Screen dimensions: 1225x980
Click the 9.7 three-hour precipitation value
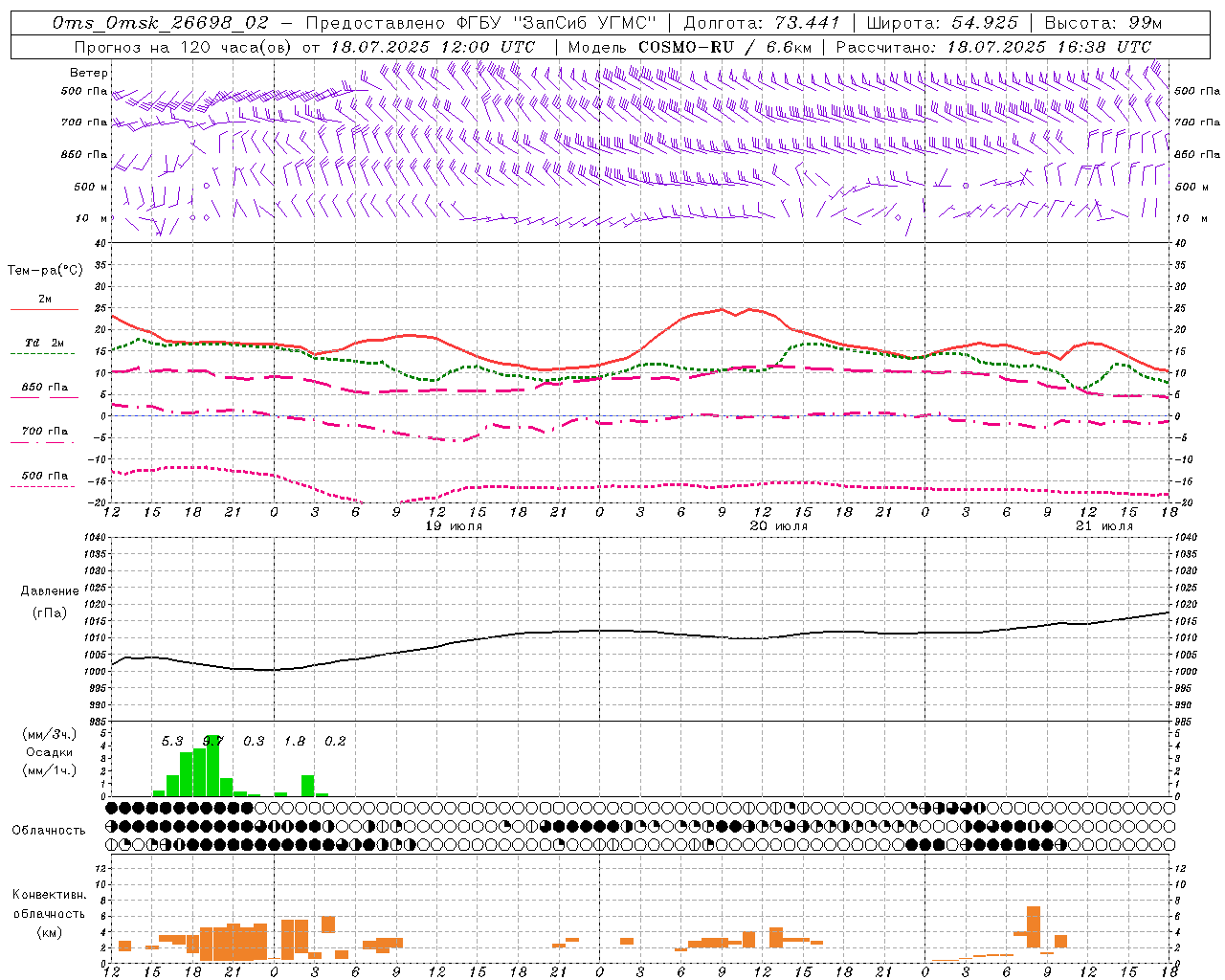pos(213,741)
